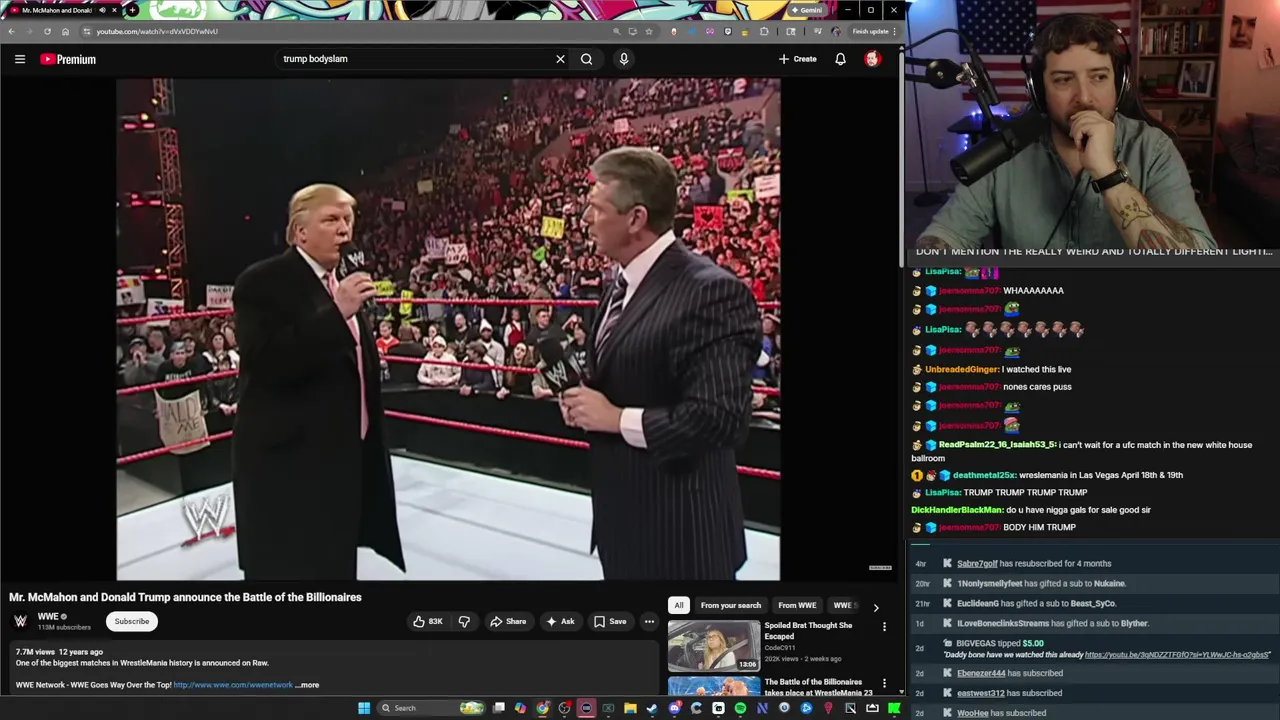Expand the video description with ...more

point(308,685)
